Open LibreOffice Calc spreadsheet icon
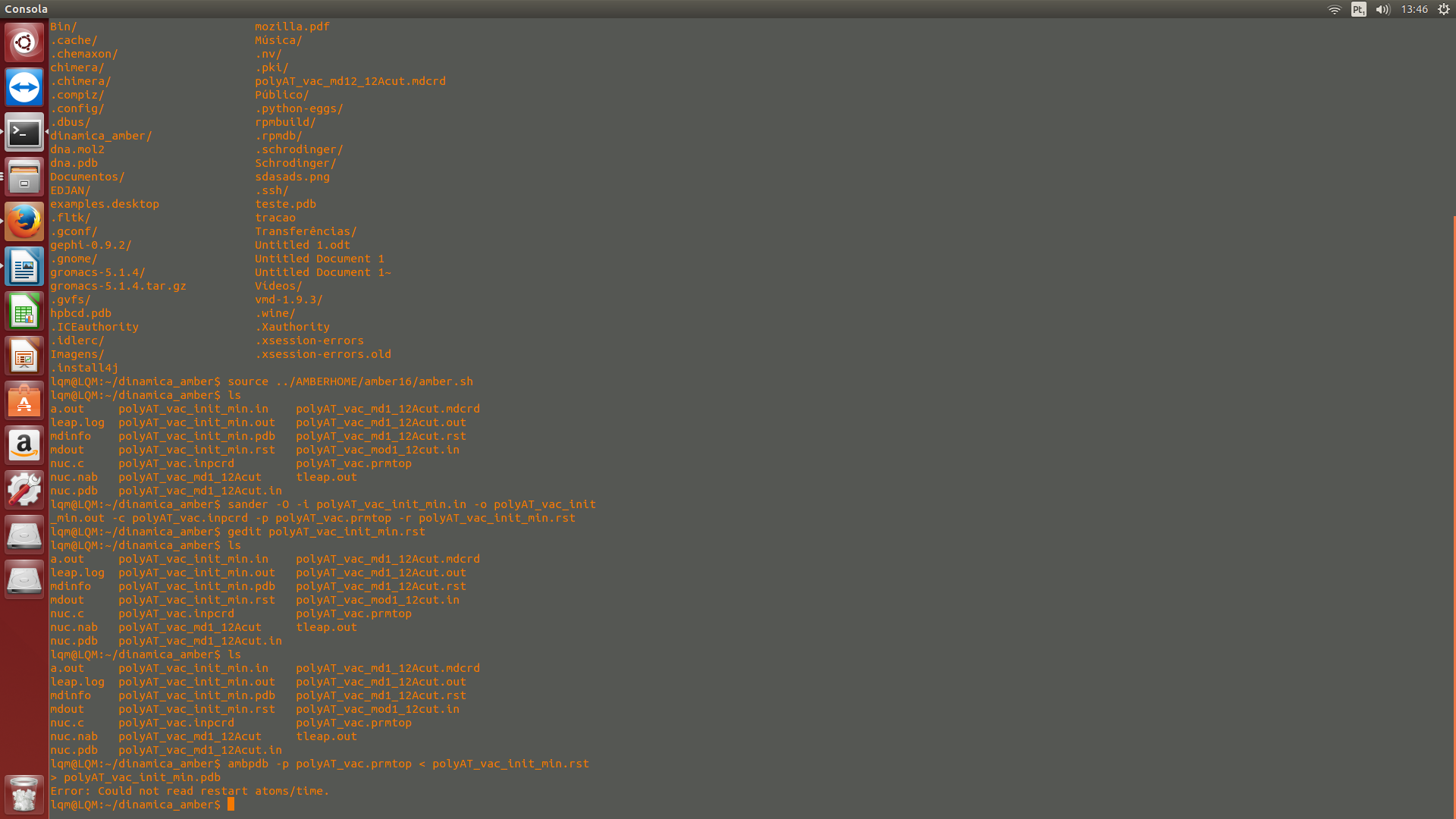The width and height of the screenshot is (1456, 819). (x=24, y=312)
